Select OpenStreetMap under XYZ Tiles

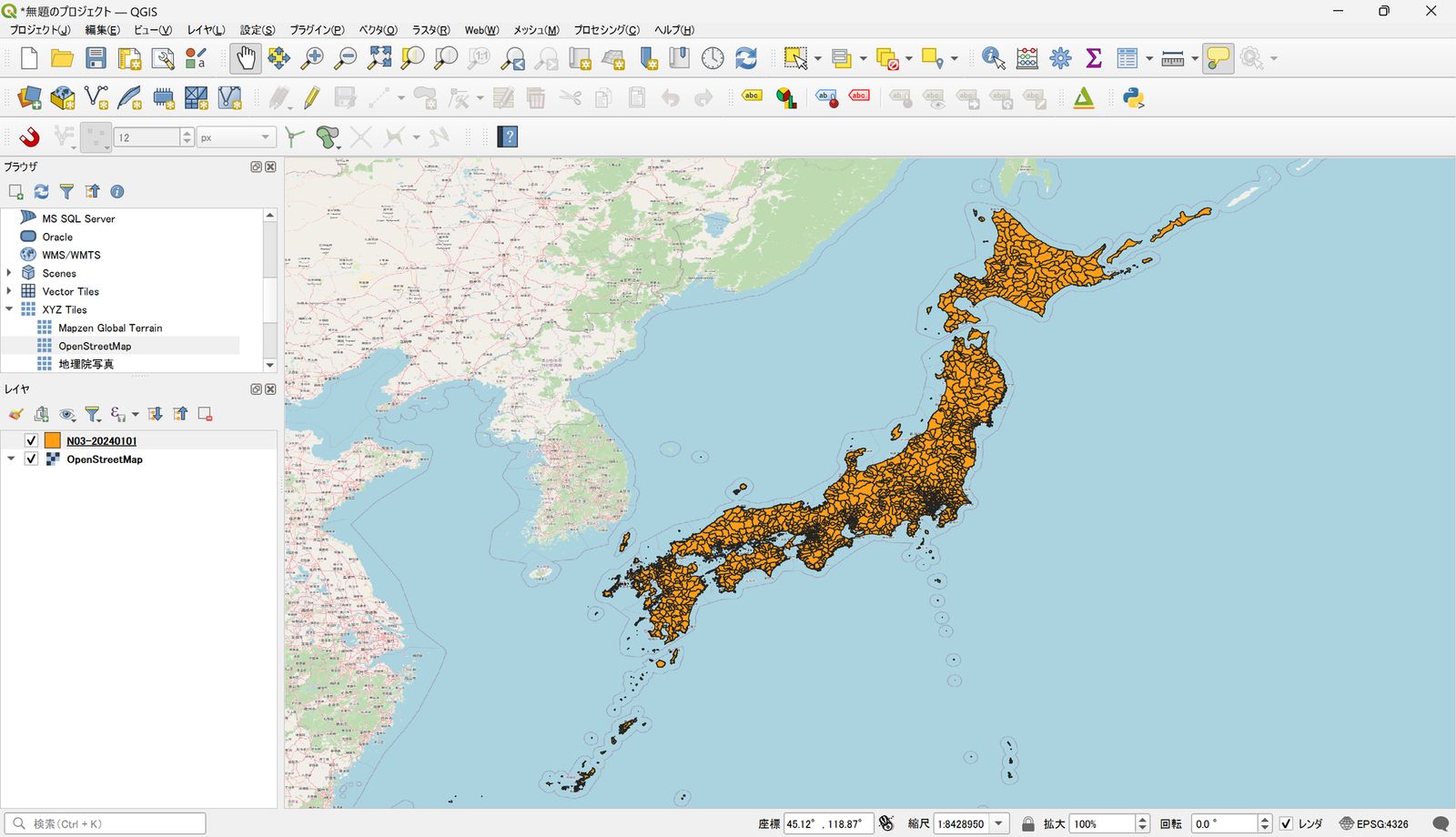(x=95, y=346)
